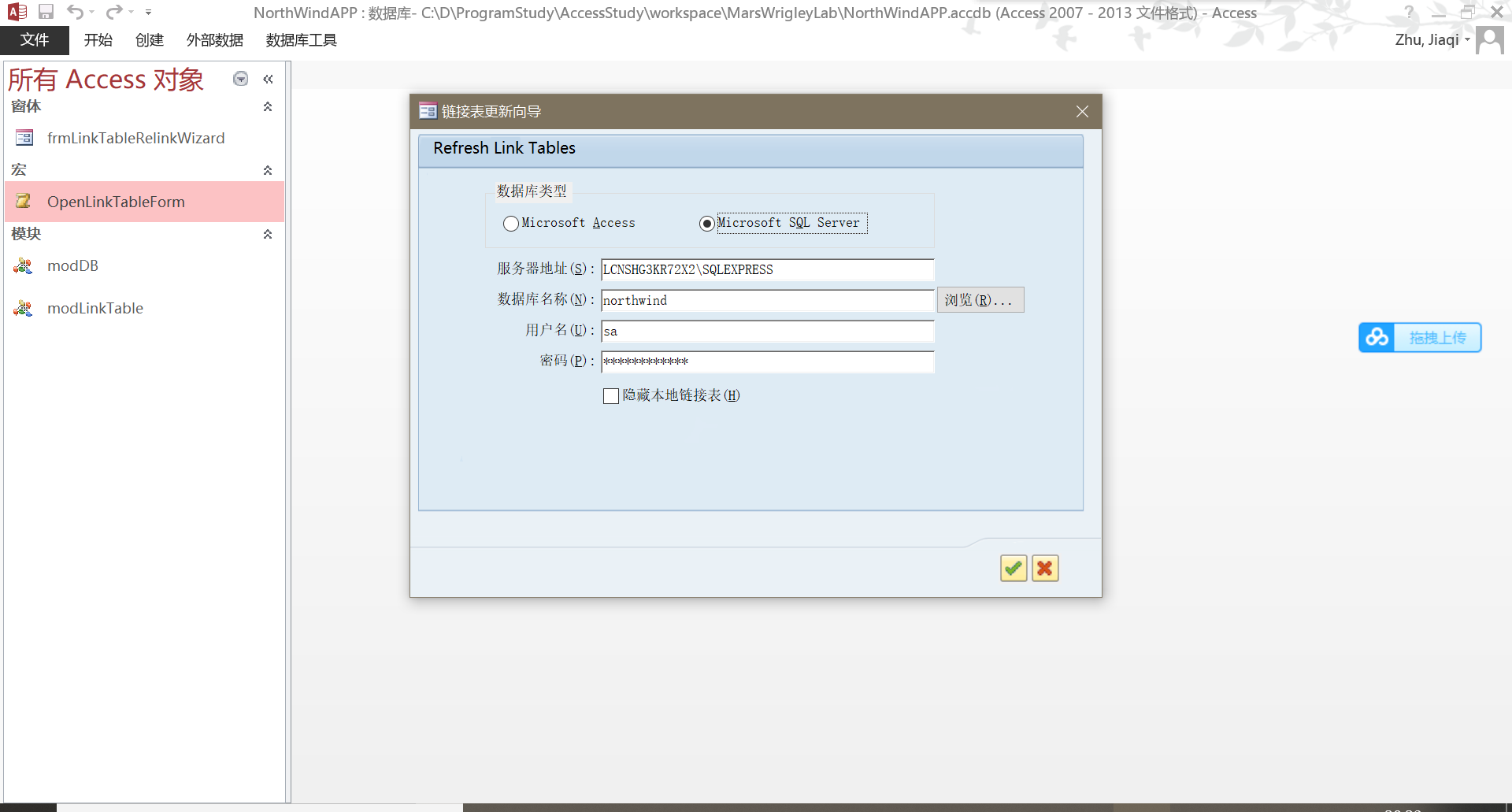Click the 用户名 username field
This screenshot has width=1512, height=812.
768,331
